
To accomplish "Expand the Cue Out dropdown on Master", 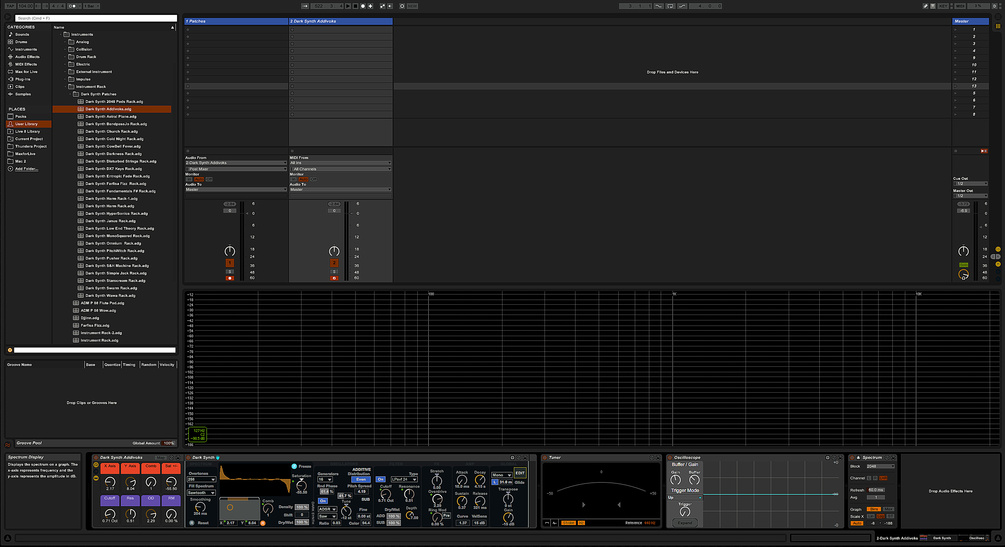I will point(968,183).
